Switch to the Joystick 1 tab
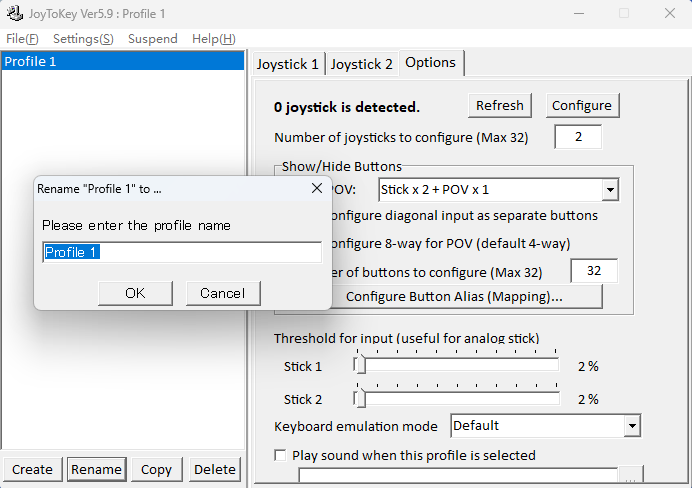Screen dimensions: 692x488 (287, 64)
